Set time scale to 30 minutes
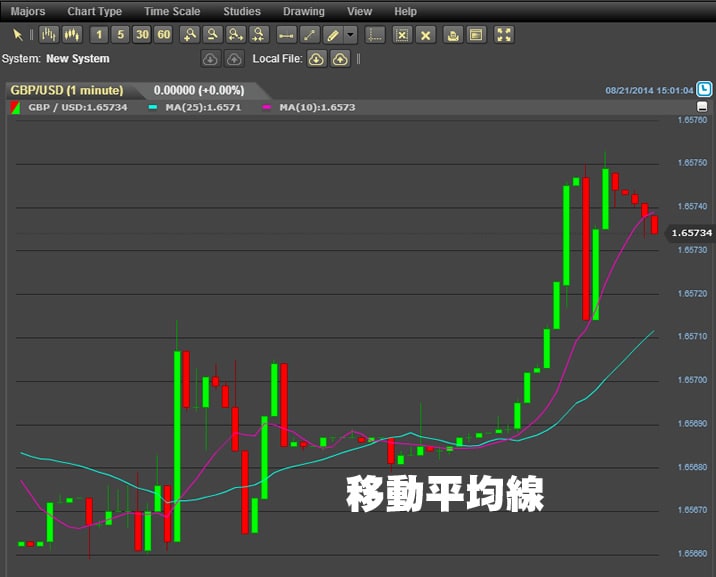 click(142, 35)
